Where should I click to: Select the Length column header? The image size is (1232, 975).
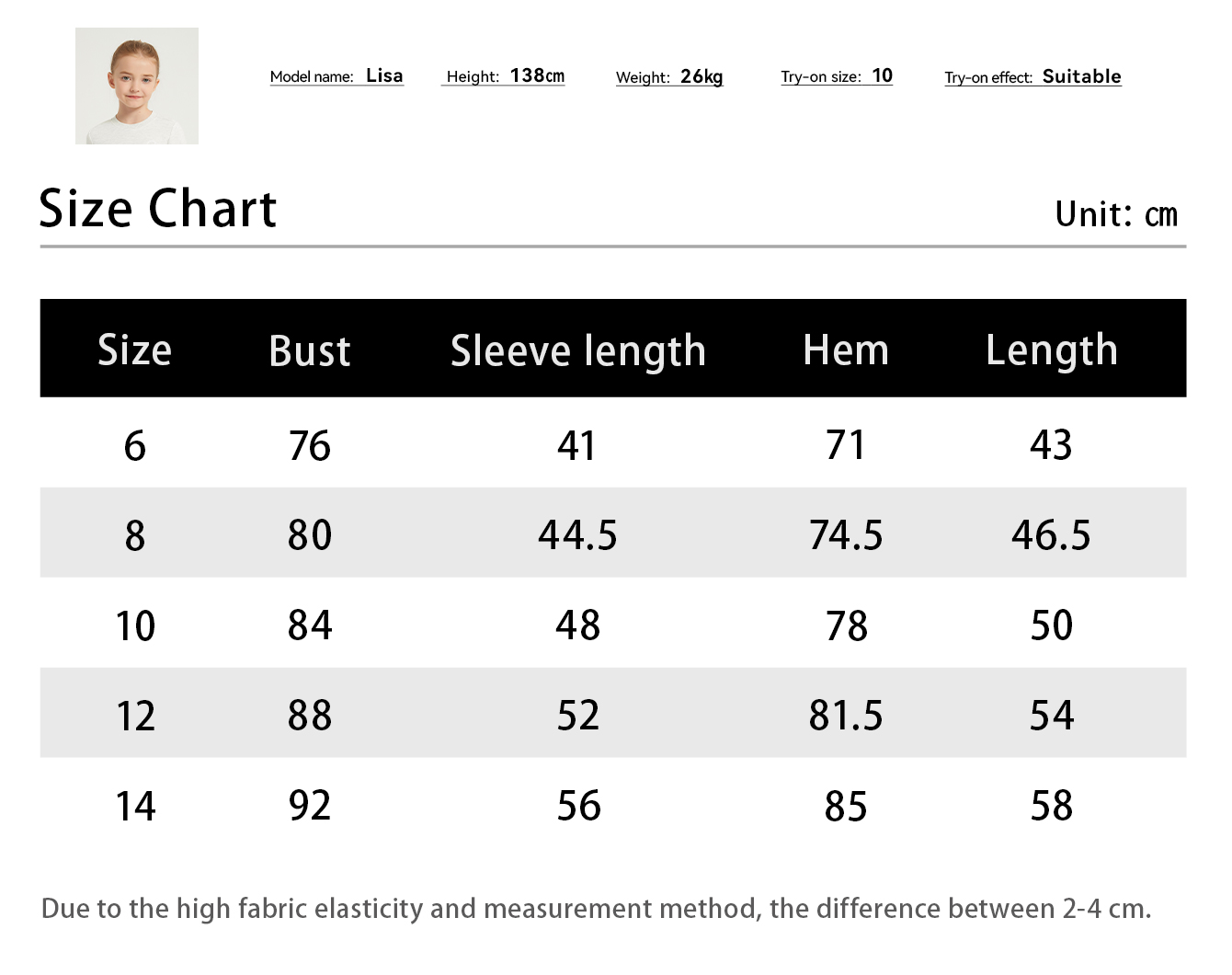[1052, 350]
